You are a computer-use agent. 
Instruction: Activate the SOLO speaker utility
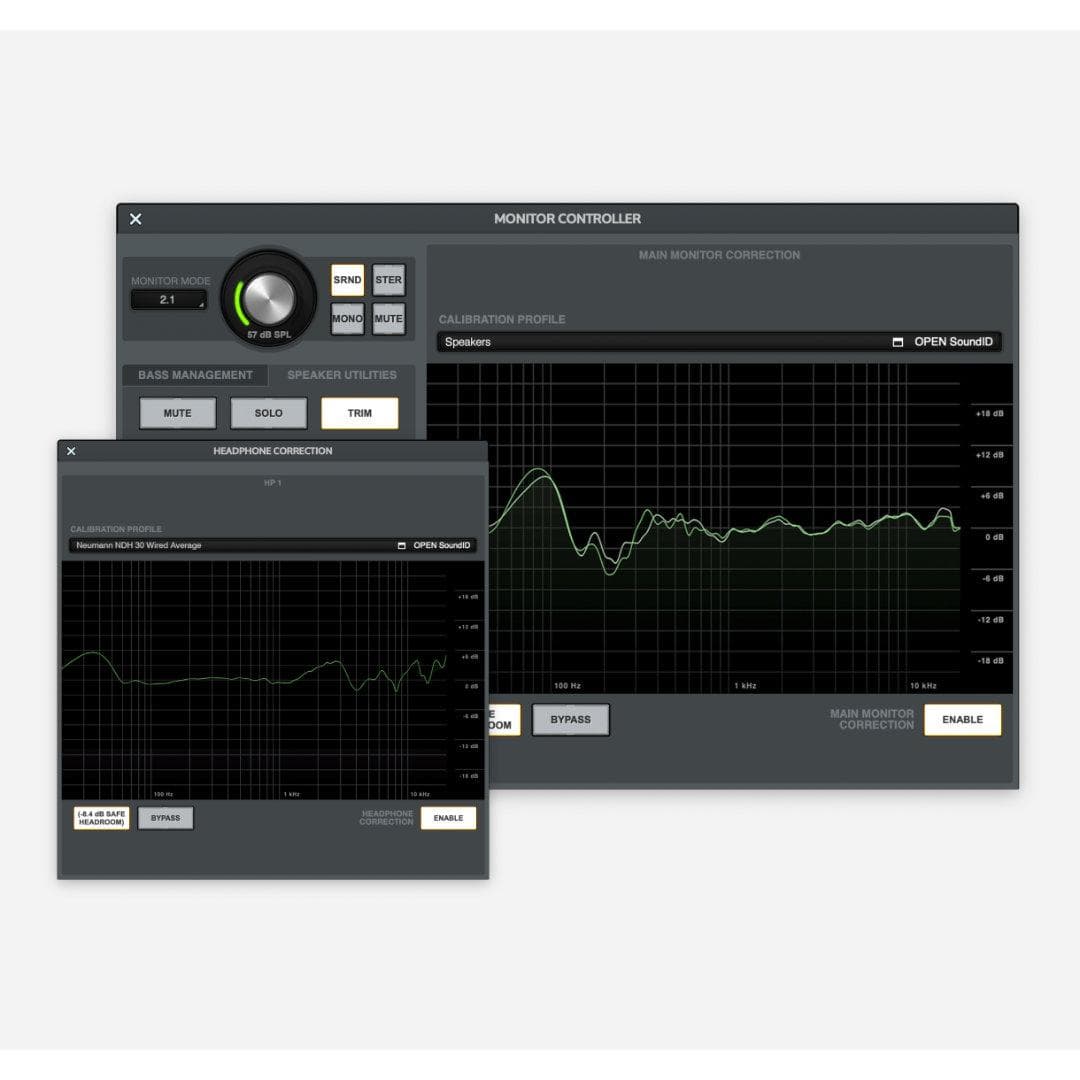pyautogui.click(x=268, y=412)
